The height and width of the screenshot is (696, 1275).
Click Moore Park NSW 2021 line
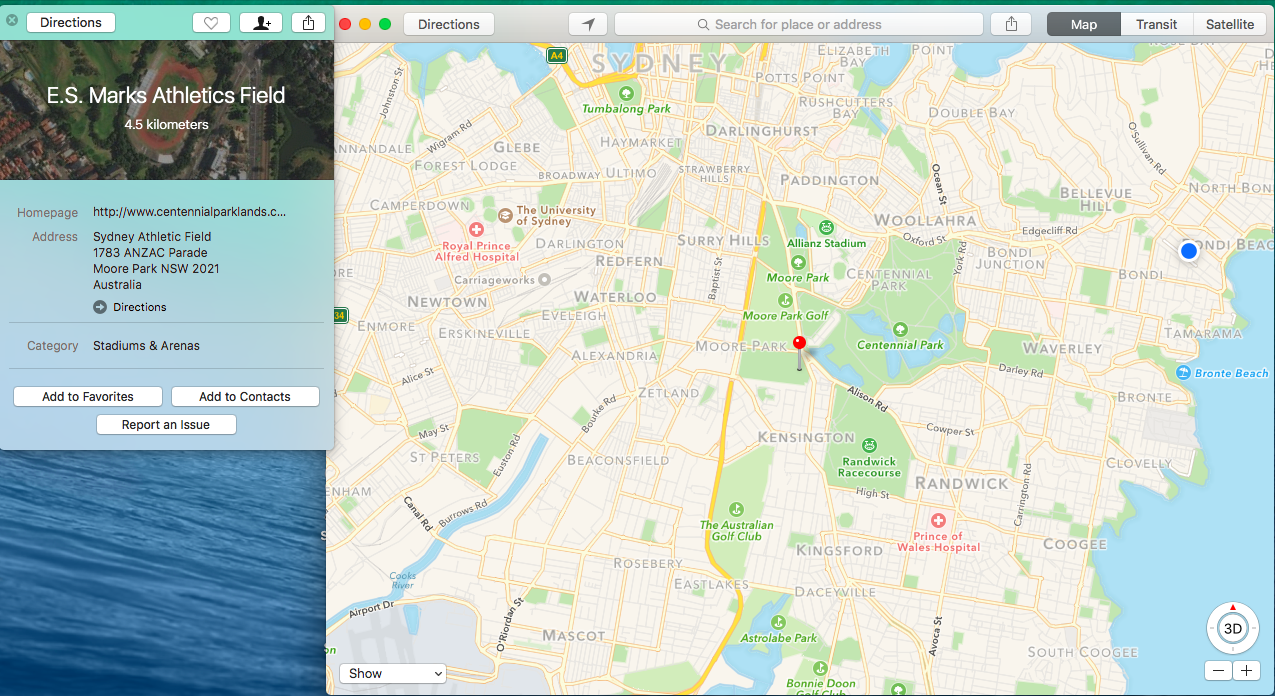(x=156, y=269)
